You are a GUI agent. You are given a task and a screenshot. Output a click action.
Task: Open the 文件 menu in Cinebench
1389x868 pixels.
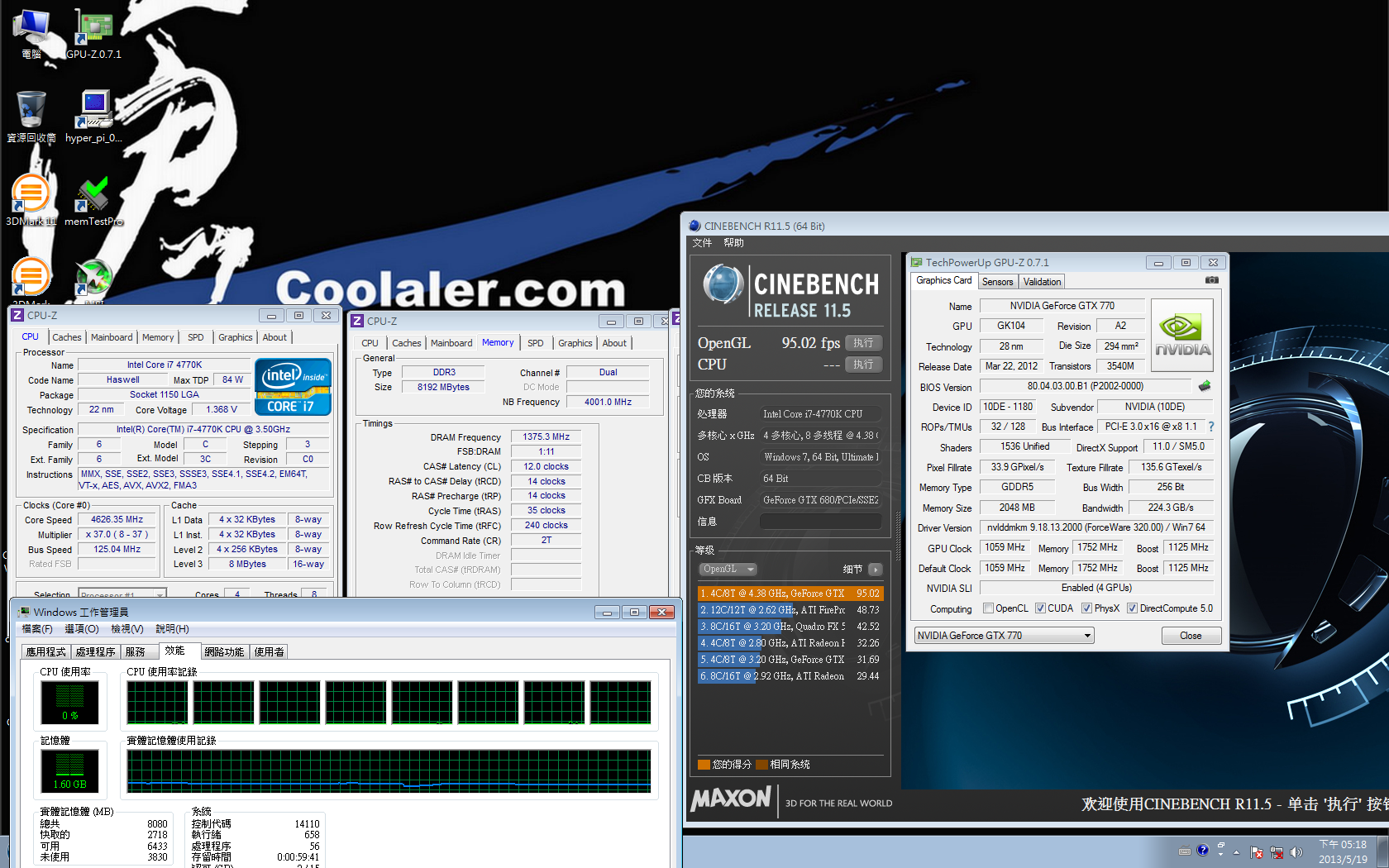702,243
